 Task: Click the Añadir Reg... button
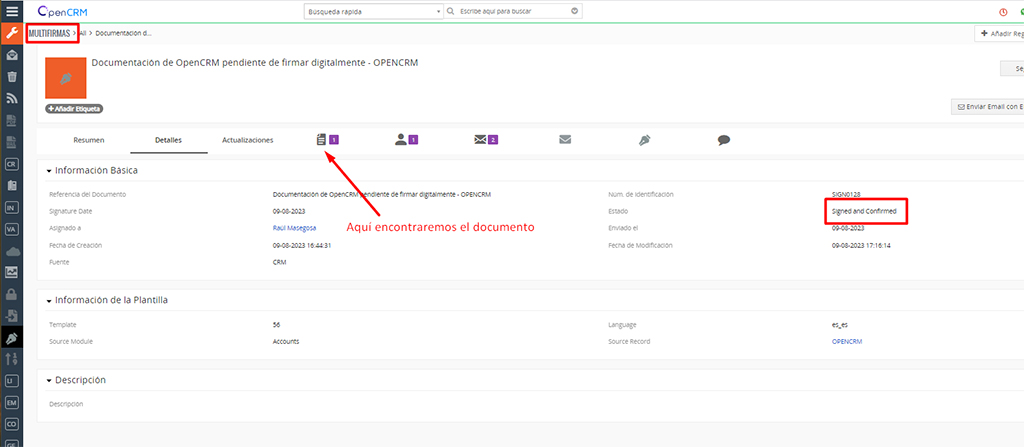point(999,33)
